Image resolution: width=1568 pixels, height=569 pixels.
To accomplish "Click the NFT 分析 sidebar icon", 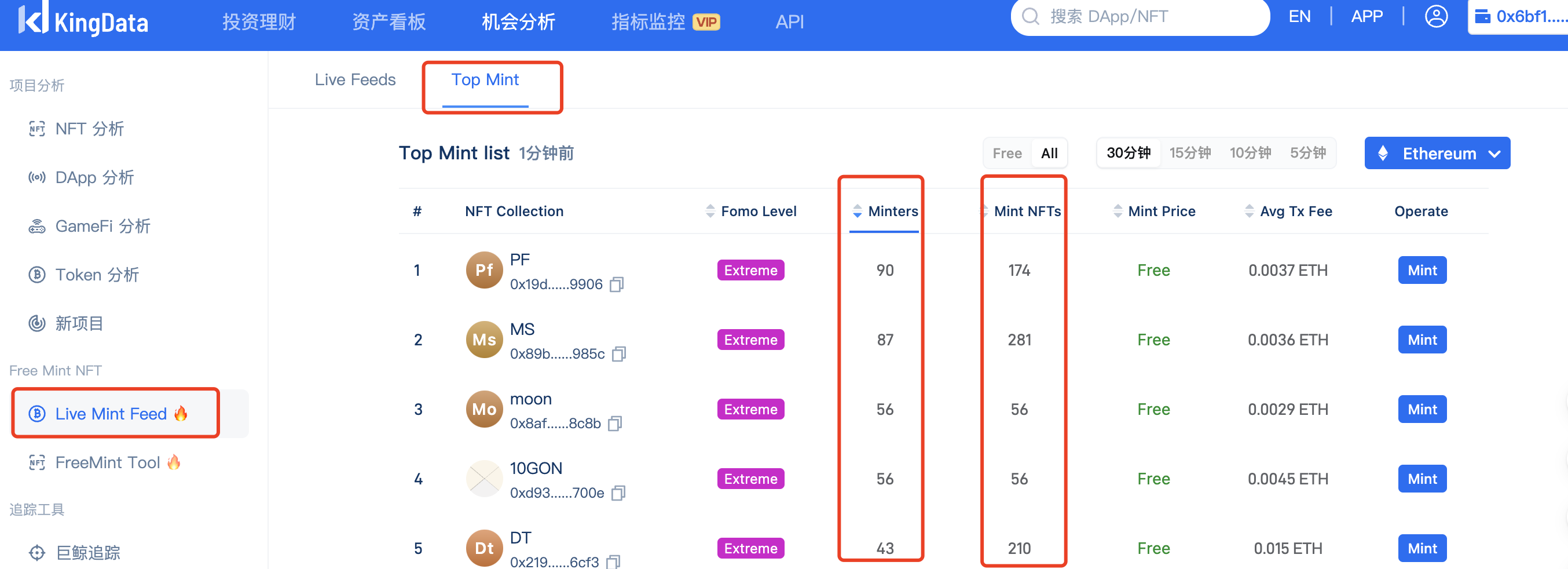I will click(37, 129).
